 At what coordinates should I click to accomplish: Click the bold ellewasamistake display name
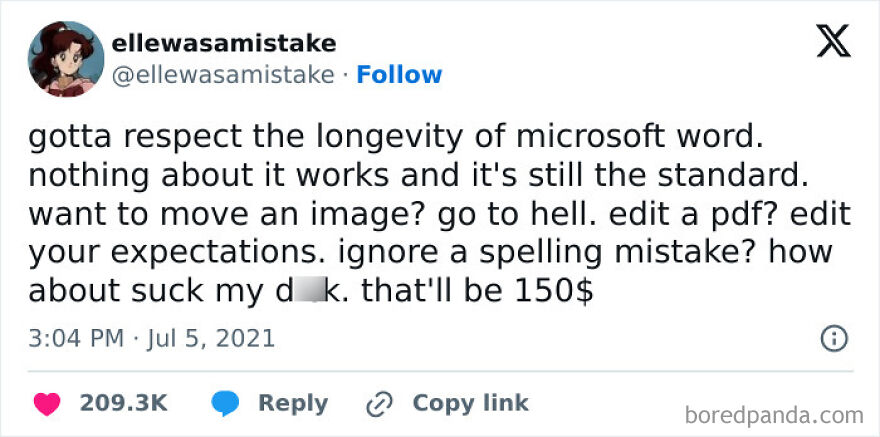point(224,43)
